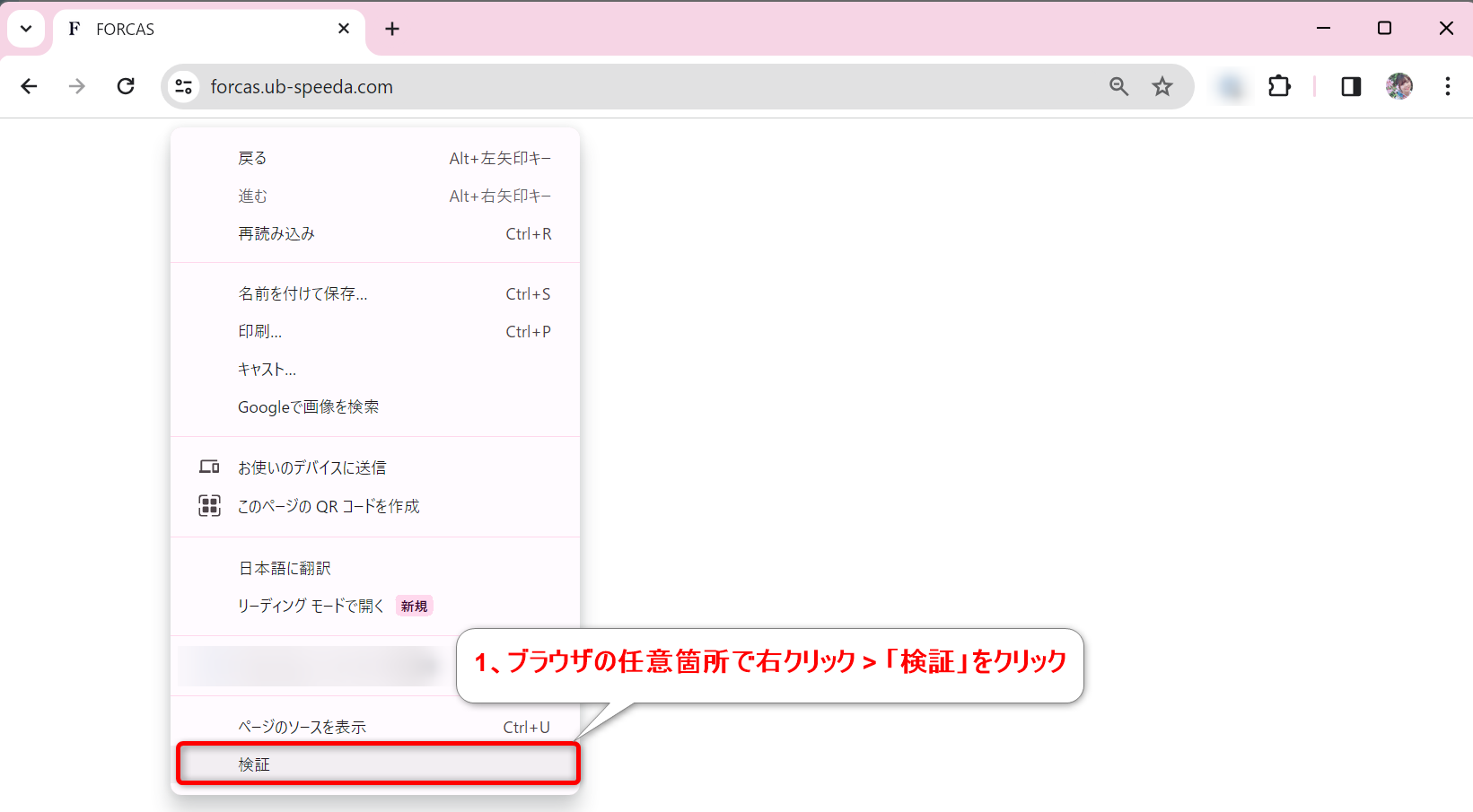The width and height of the screenshot is (1473, 812).
Task: Click the zoom magnifier icon in address bar
Action: pos(1118,86)
